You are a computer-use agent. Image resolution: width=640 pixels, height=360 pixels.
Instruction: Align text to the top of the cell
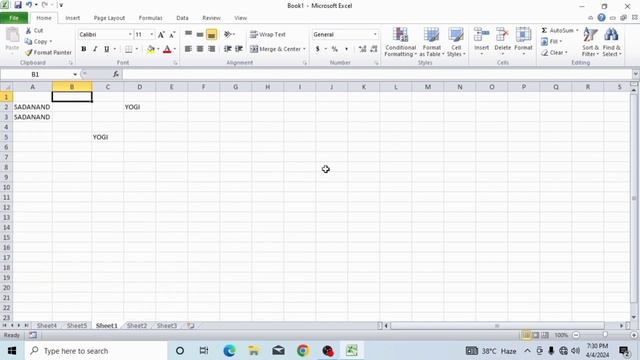pos(188,34)
